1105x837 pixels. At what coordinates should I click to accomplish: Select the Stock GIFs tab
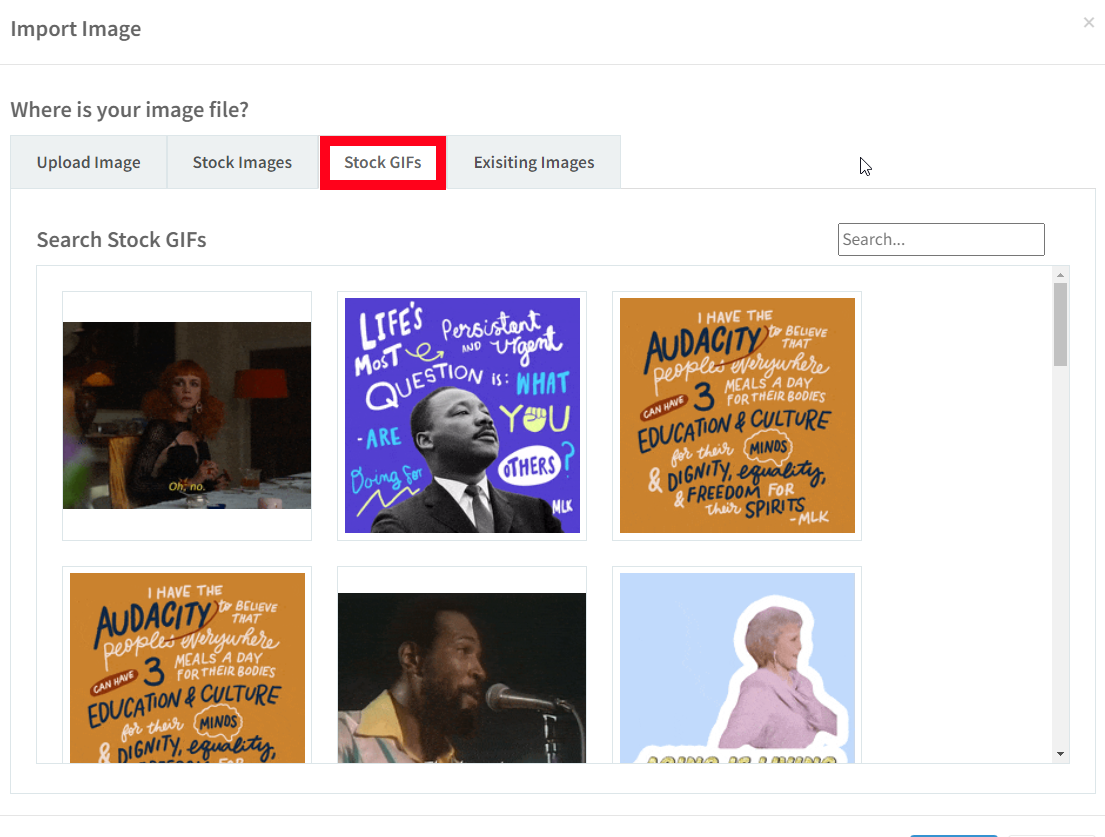[x=383, y=162]
